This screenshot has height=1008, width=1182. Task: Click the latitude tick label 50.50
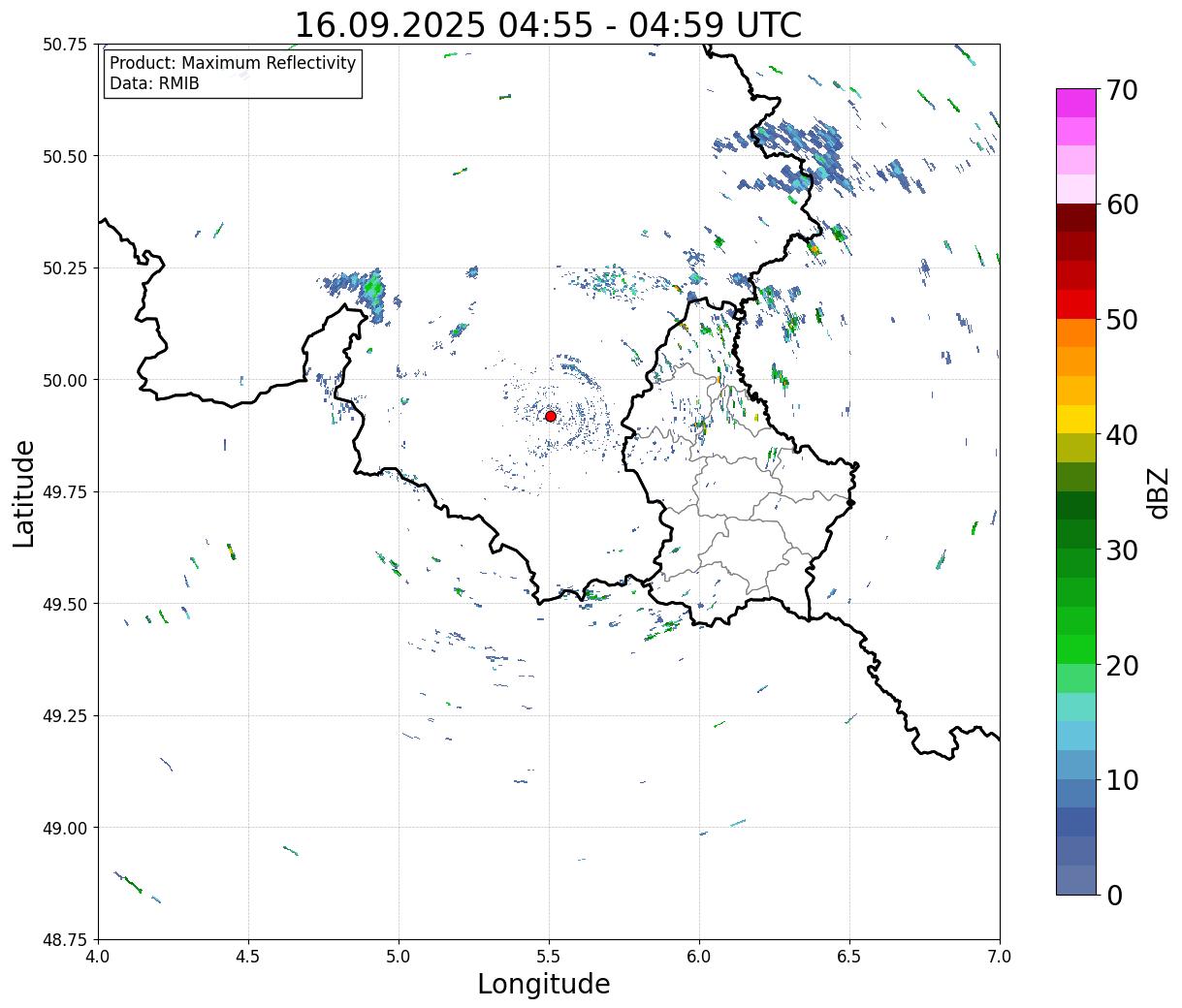coord(65,156)
